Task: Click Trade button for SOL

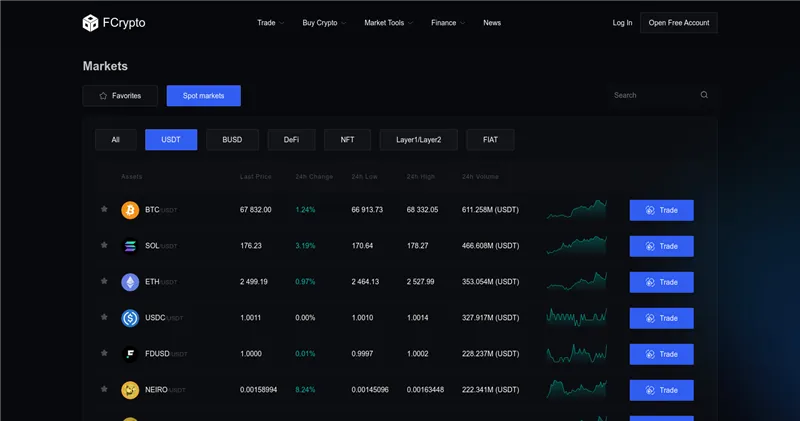Action: point(661,246)
